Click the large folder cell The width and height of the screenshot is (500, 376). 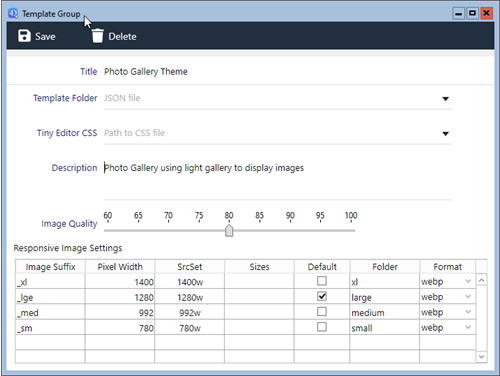click(385, 297)
